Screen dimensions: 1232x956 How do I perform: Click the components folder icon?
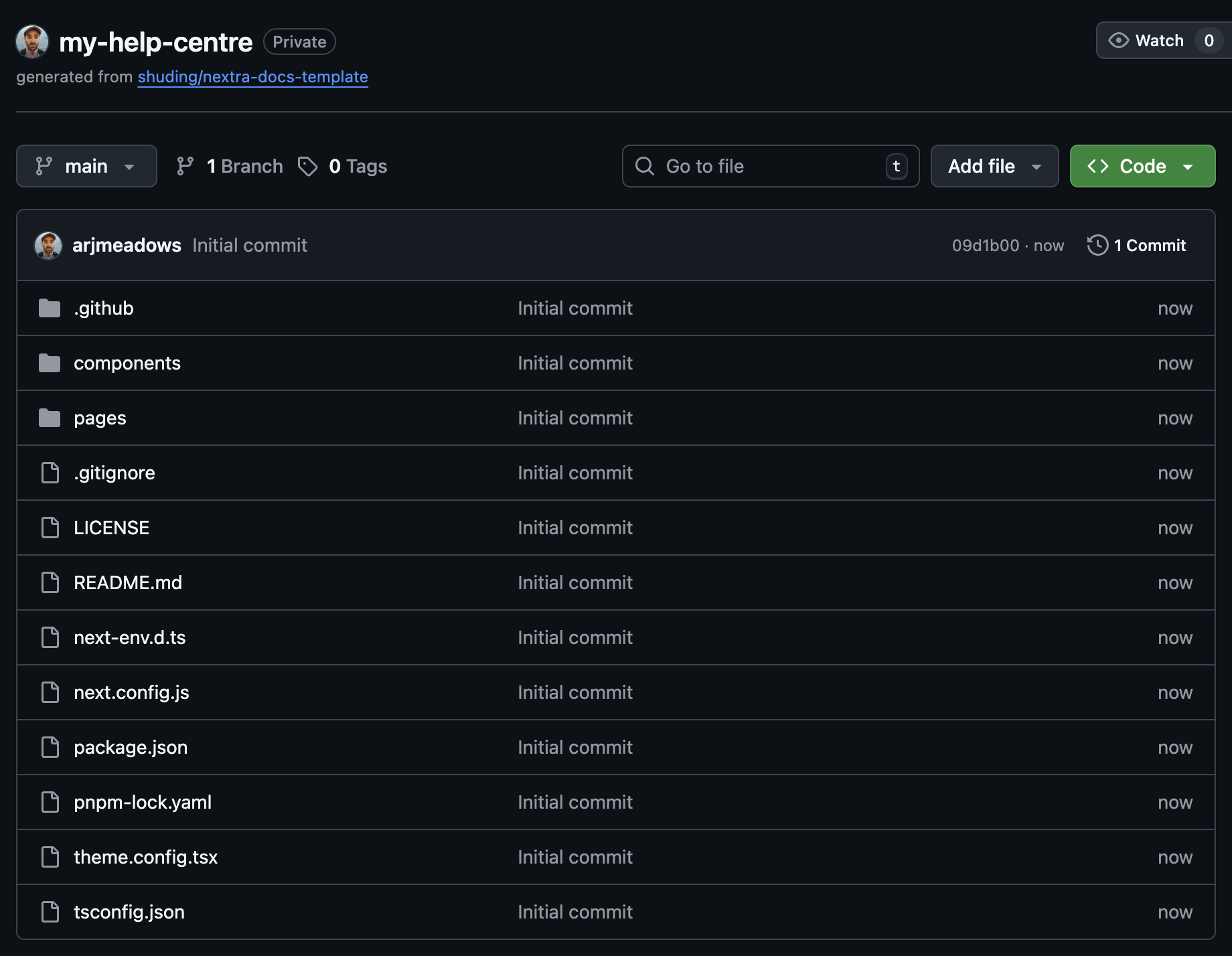(x=50, y=363)
